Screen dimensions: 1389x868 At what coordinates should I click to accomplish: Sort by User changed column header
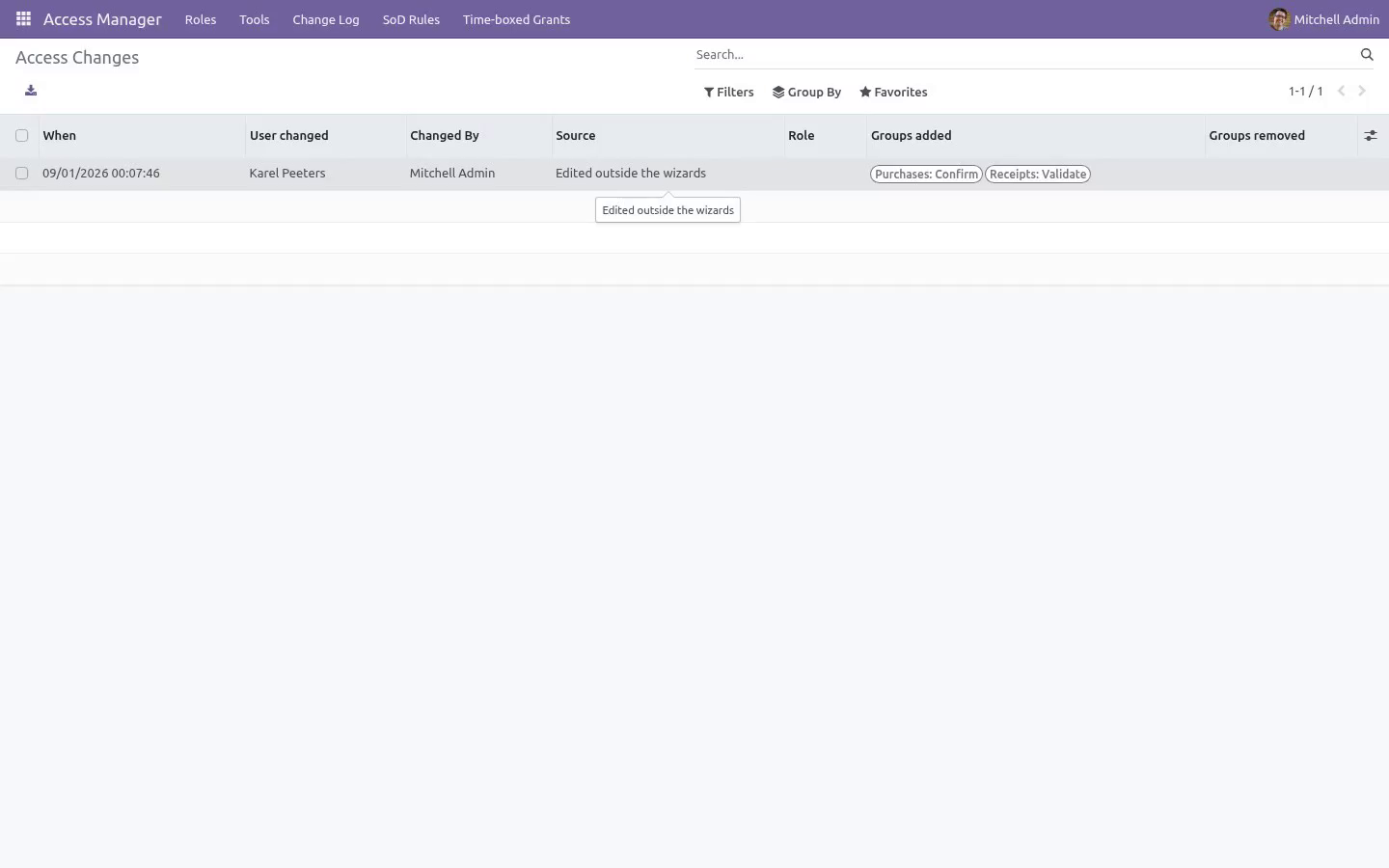coord(325,136)
